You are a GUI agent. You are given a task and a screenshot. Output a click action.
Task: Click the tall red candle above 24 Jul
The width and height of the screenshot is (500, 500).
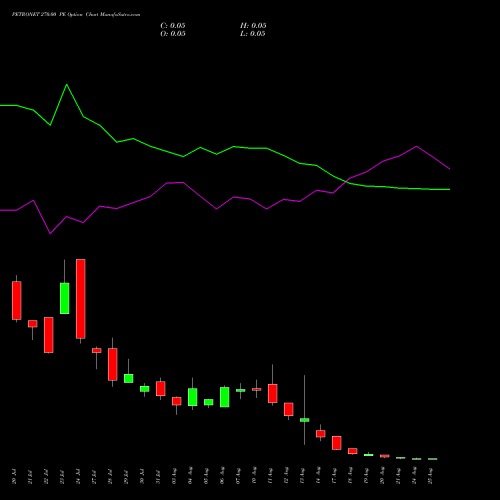(81, 299)
